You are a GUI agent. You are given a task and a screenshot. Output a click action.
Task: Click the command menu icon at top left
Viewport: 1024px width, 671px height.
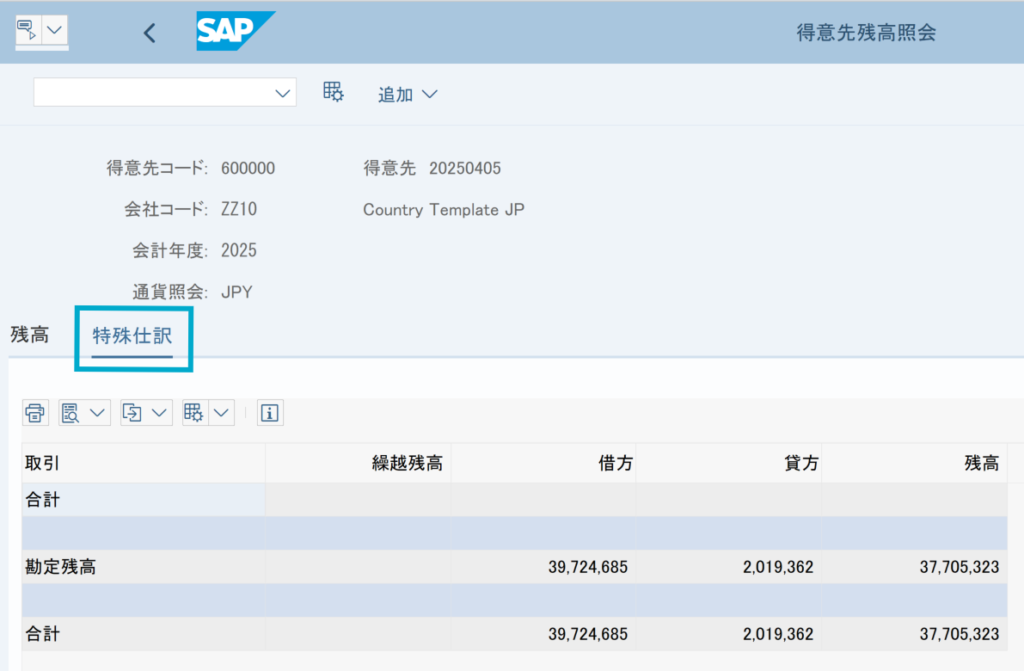point(27,30)
